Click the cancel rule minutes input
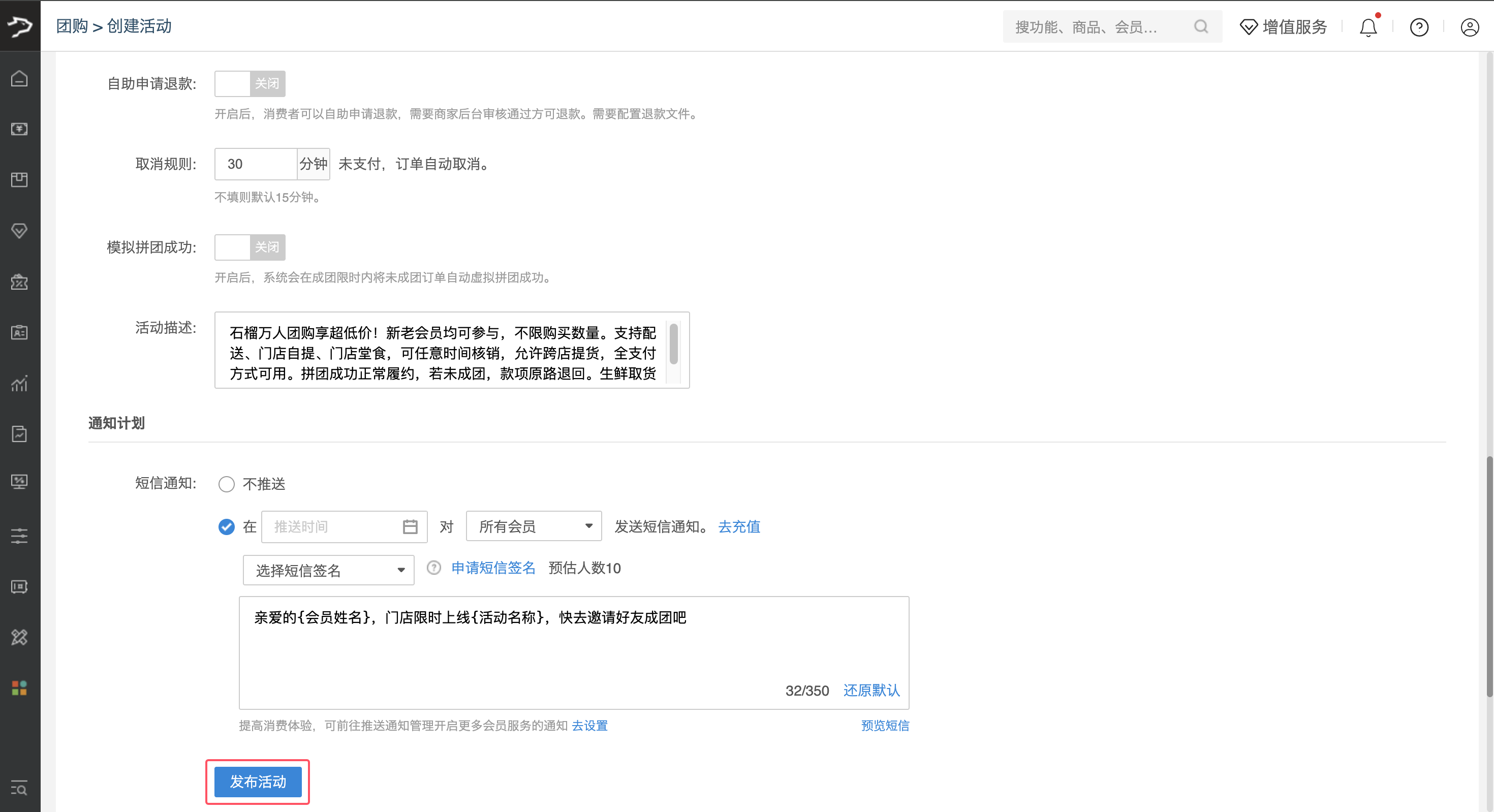 click(x=256, y=164)
